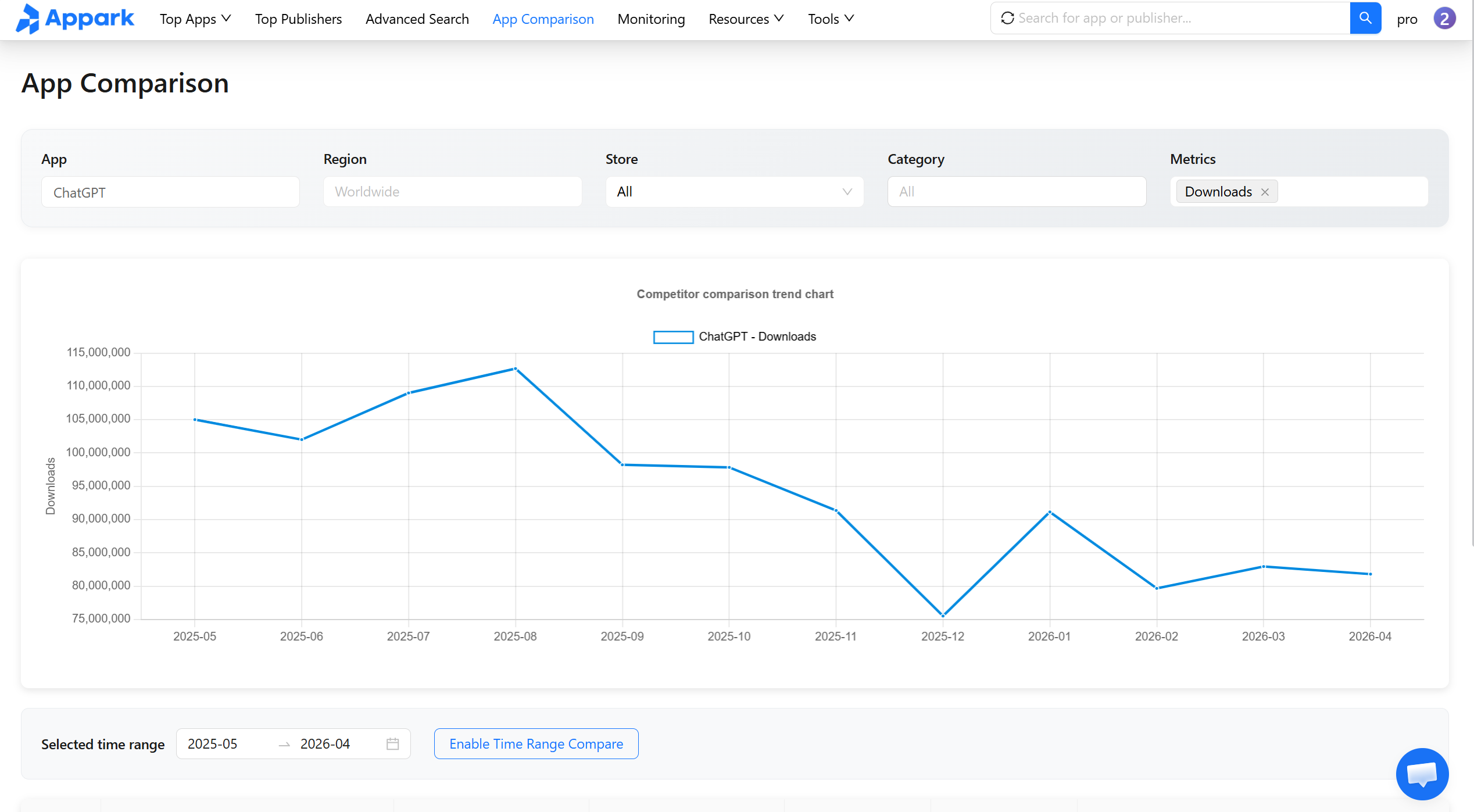Image resolution: width=1474 pixels, height=812 pixels.
Task: Click the 2025-08 peak data point
Action: click(x=516, y=369)
